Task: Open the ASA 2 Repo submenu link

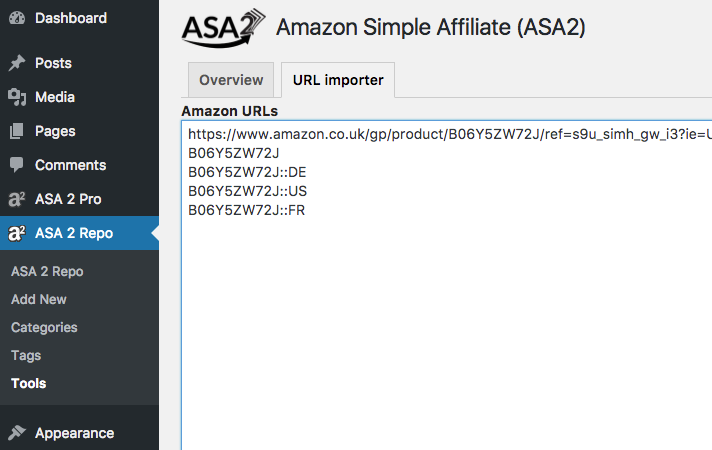Action: pos(47,271)
